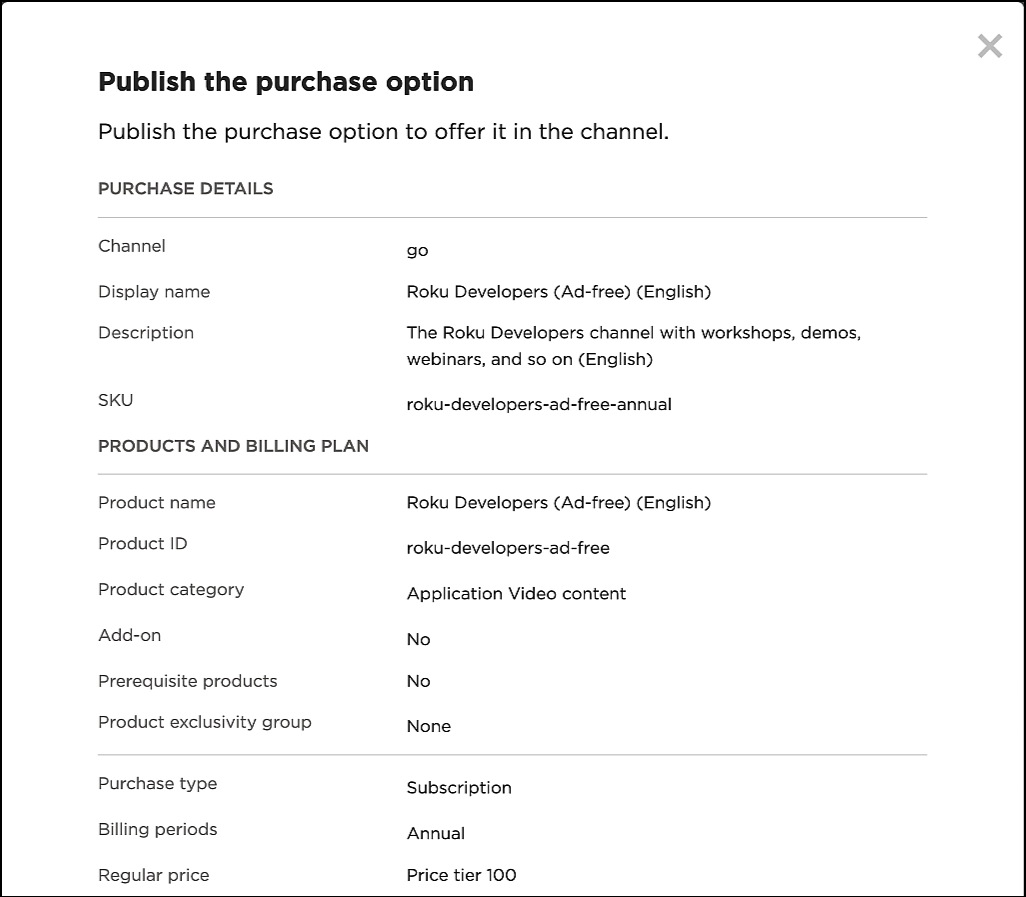Viewport: 1026px width, 897px height.
Task: Click the Channel value 'go'
Action: 417,251
